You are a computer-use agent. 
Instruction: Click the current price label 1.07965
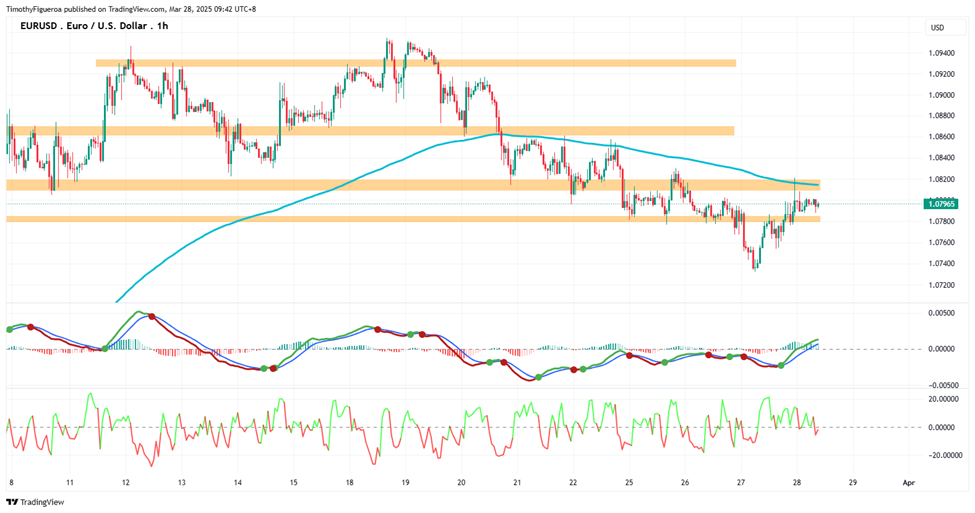[x=943, y=204]
